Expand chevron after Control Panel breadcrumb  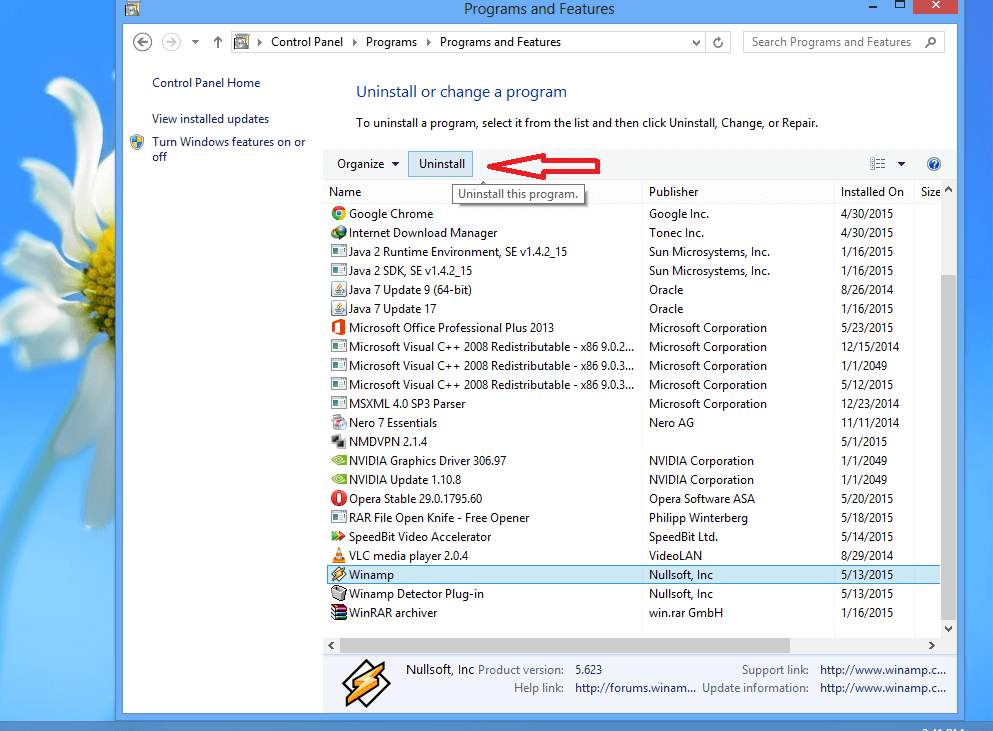click(x=355, y=42)
